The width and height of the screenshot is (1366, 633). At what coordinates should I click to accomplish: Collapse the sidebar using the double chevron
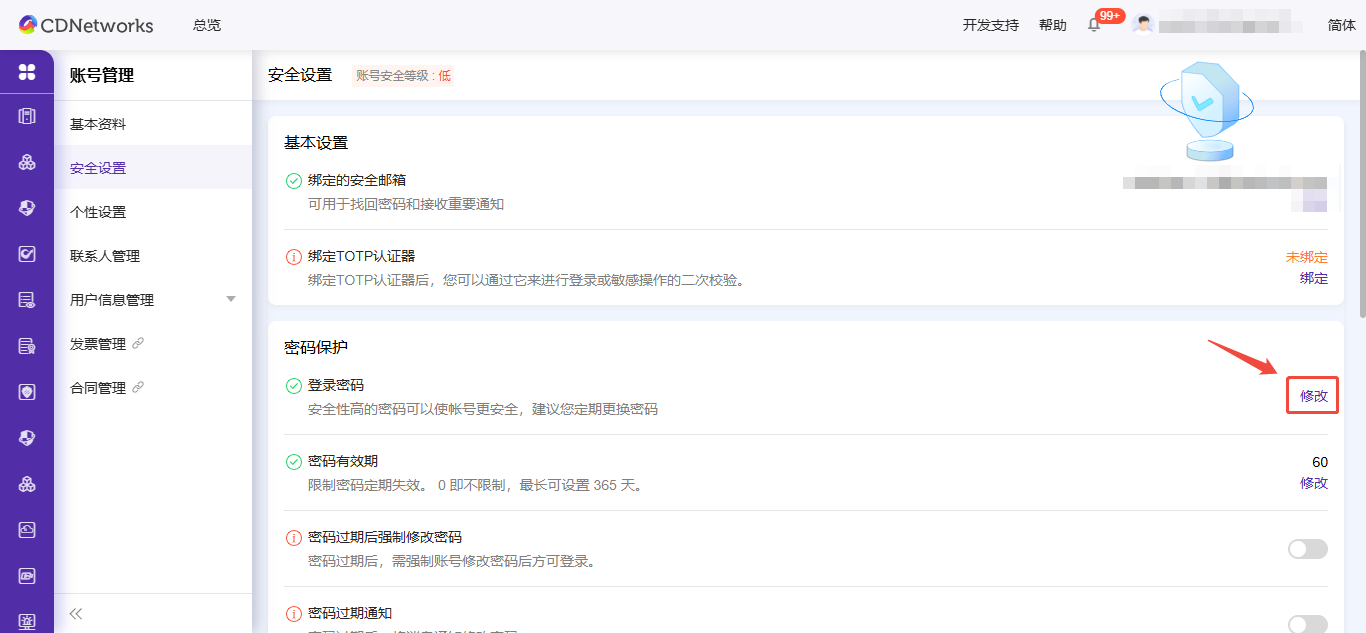tap(74, 613)
